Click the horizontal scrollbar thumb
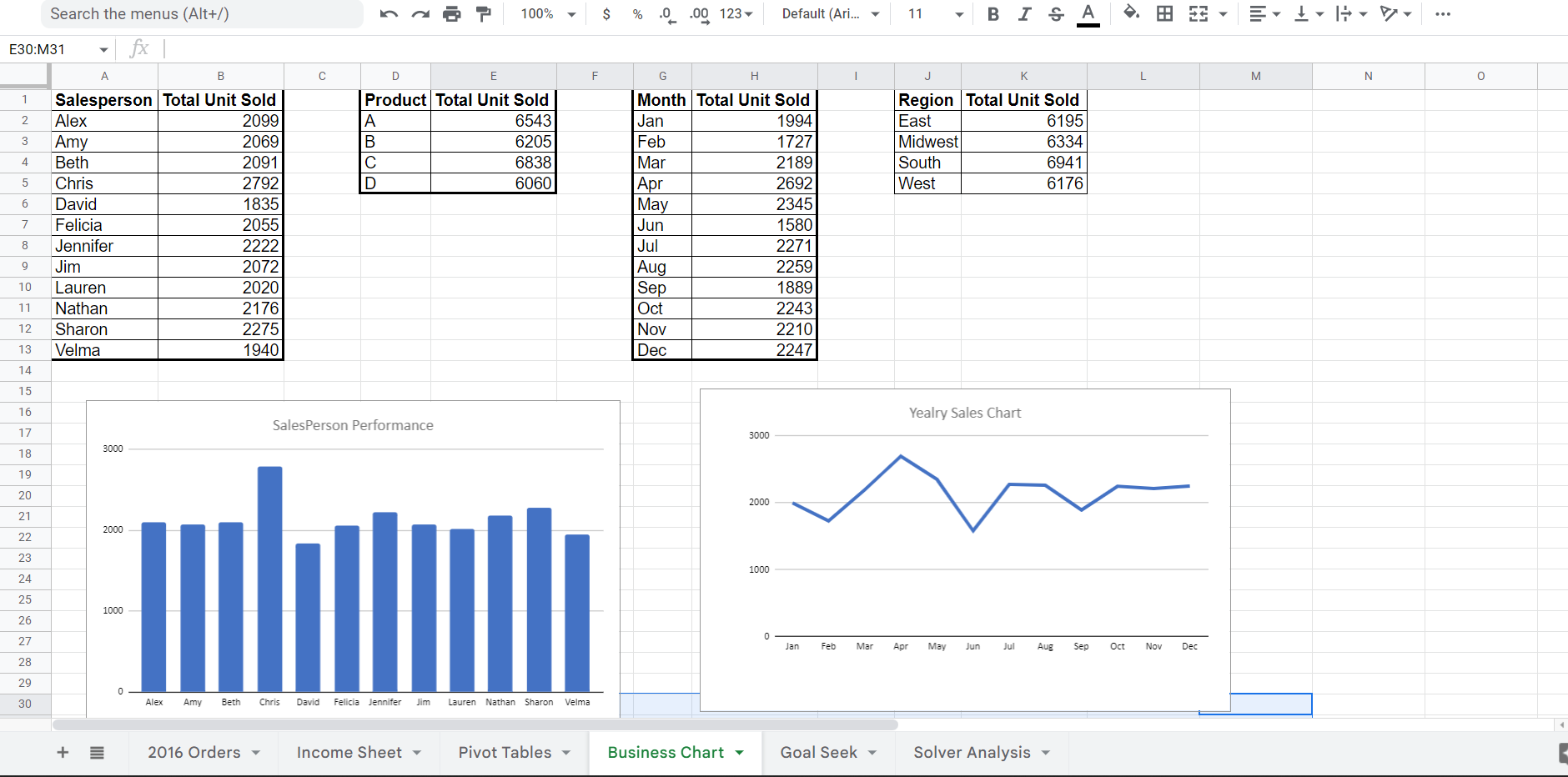 475,724
